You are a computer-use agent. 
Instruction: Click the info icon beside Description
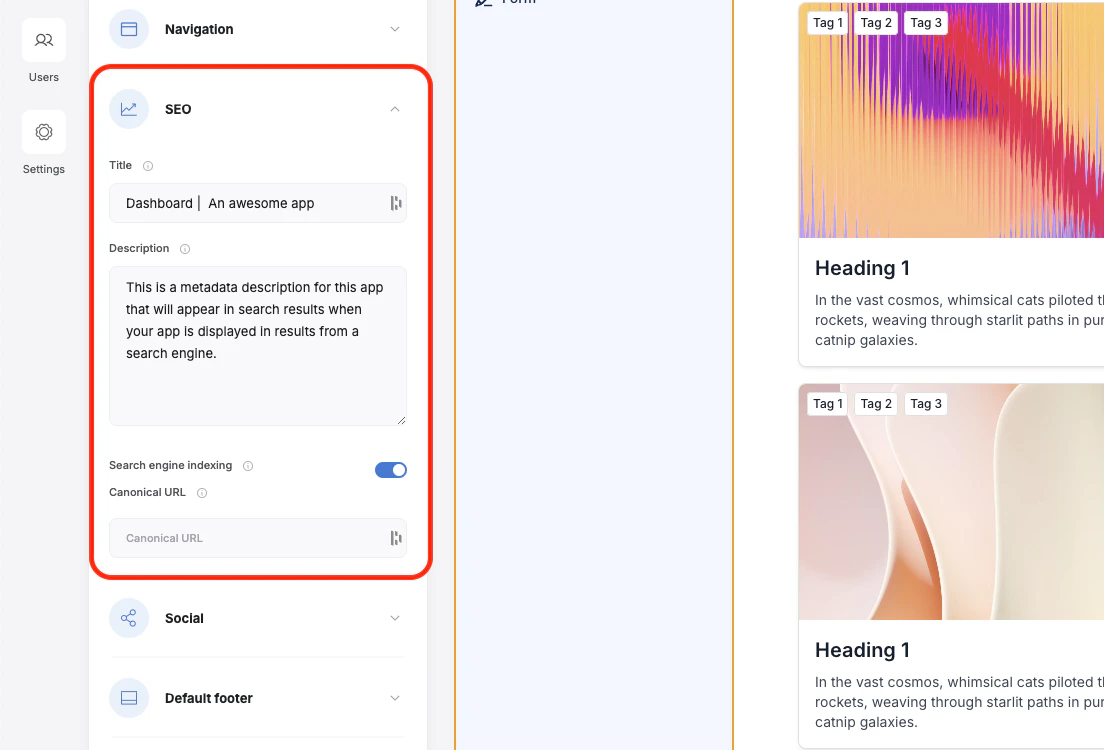185,249
